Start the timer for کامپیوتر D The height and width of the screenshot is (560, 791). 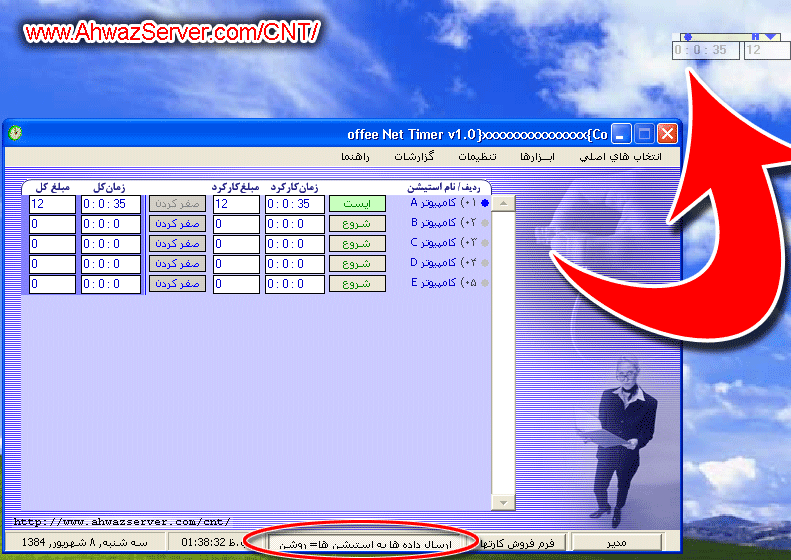(357, 263)
